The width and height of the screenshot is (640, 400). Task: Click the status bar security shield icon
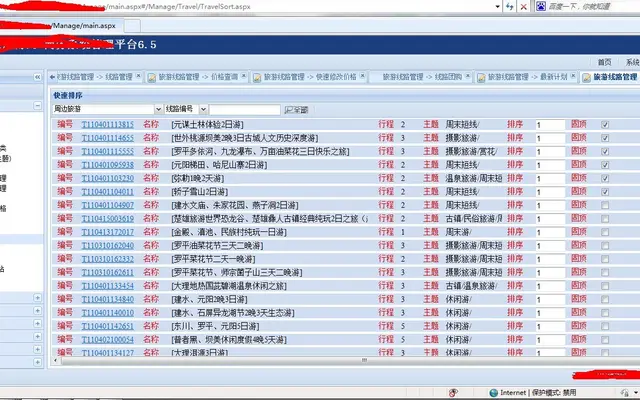pos(453,393)
